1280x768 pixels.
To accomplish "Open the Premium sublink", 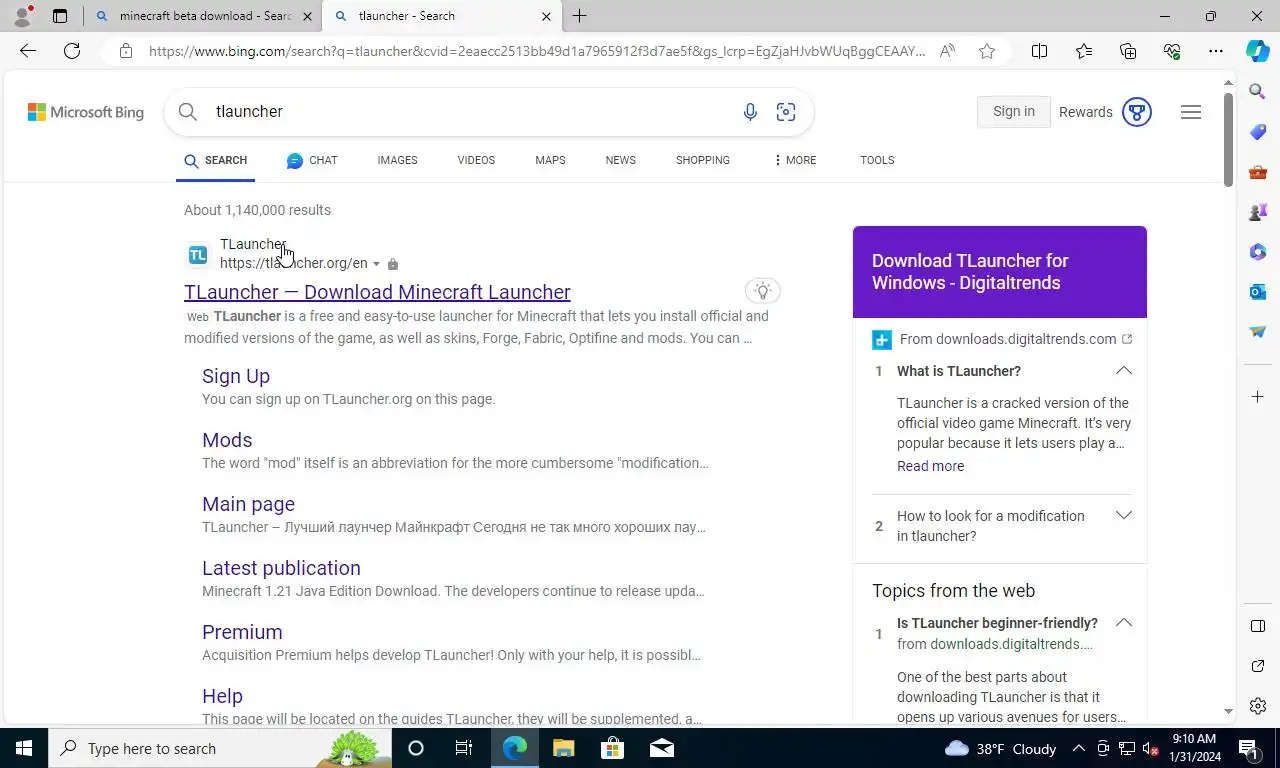I will (x=242, y=632).
